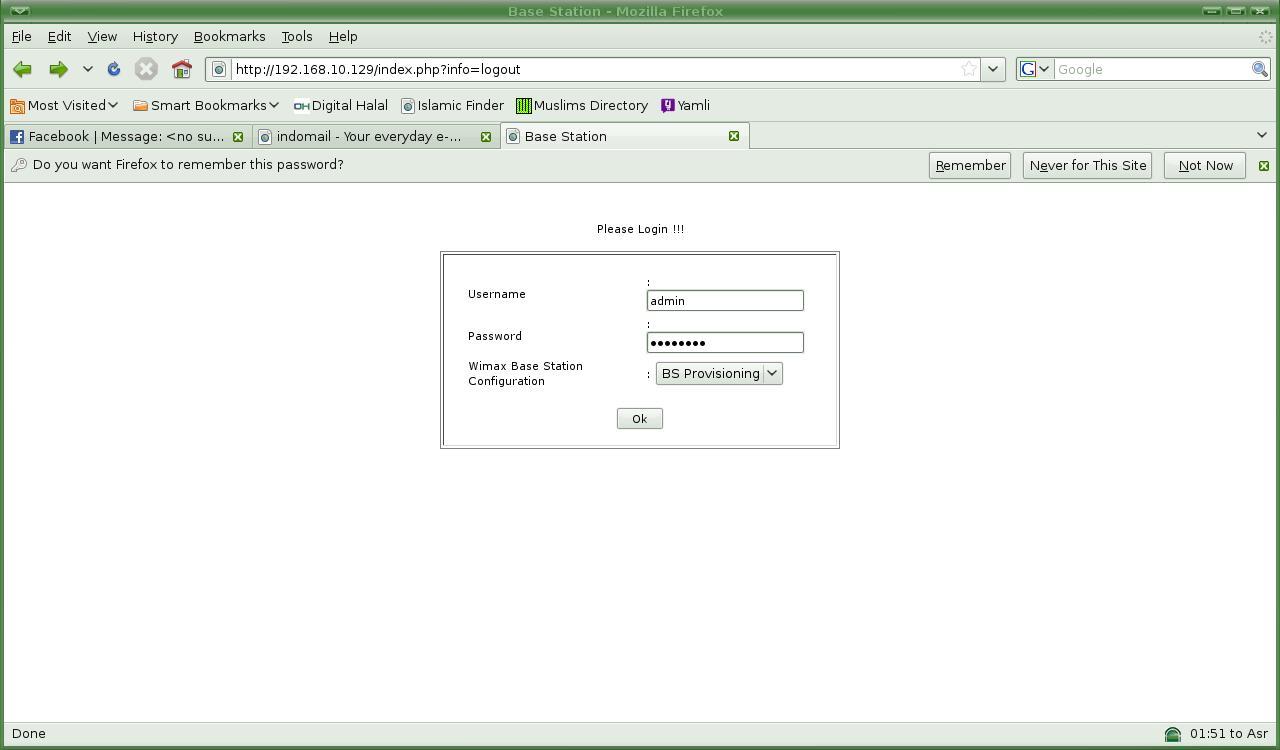Open the Muslims Directory bookmark
This screenshot has width=1280, height=750.
pyautogui.click(x=582, y=105)
